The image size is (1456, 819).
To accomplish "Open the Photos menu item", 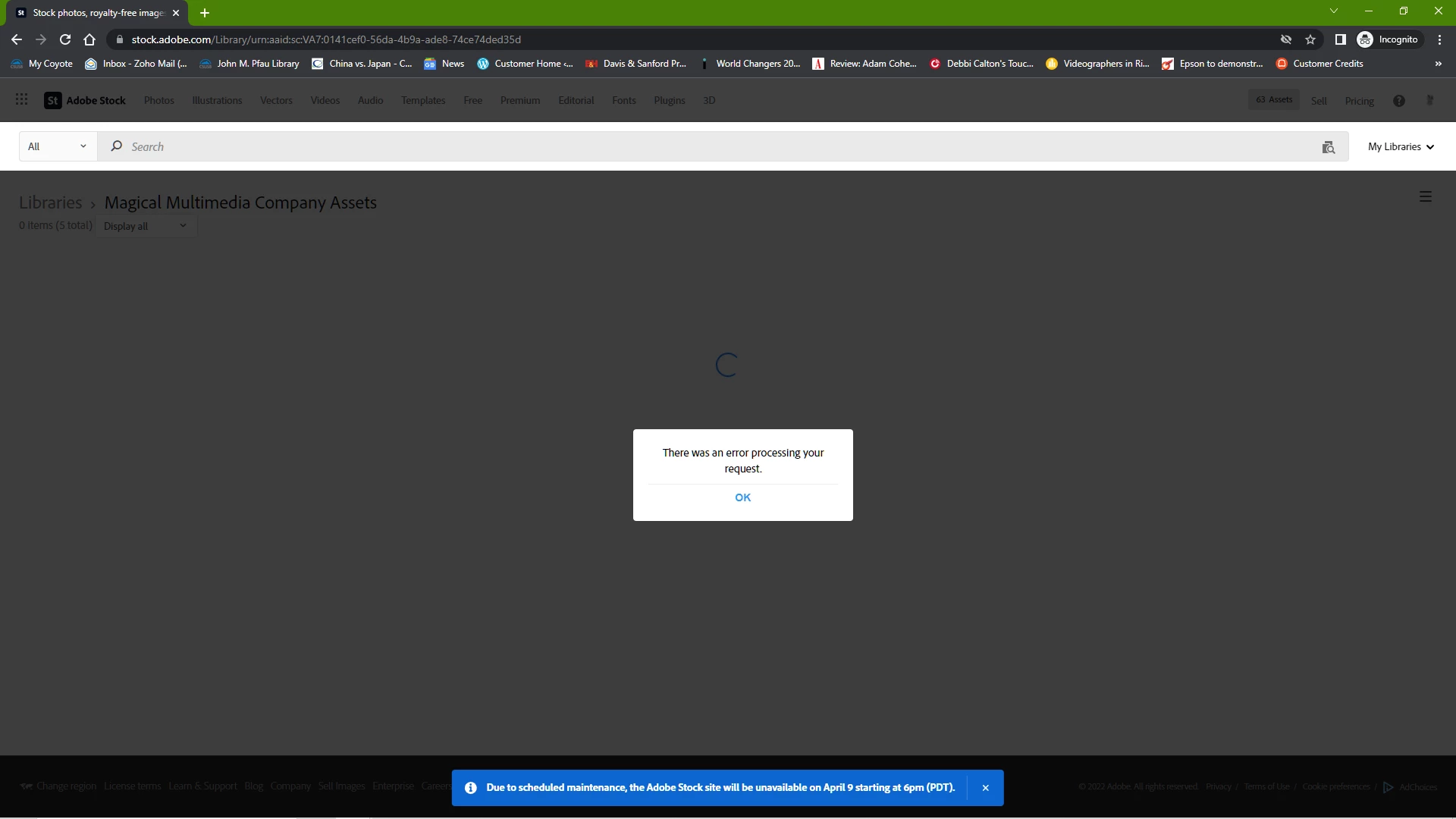I will 158,100.
